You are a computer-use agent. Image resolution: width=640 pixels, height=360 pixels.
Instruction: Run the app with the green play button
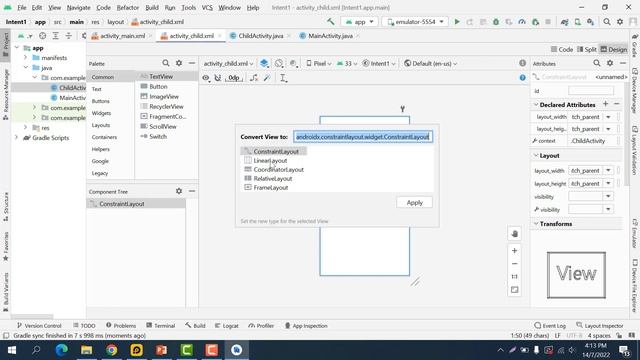click(x=457, y=22)
